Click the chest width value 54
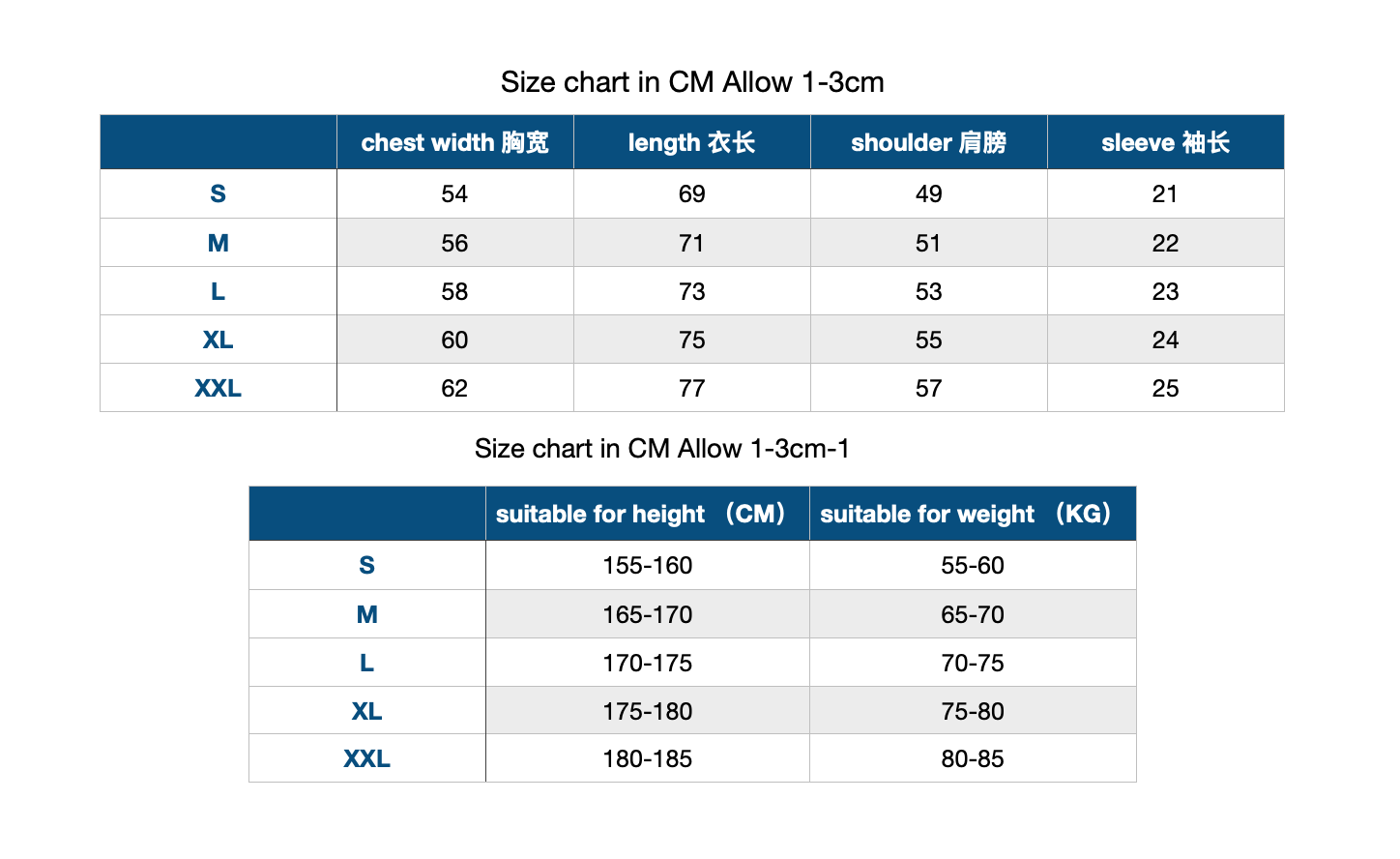 click(x=455, y=193)
